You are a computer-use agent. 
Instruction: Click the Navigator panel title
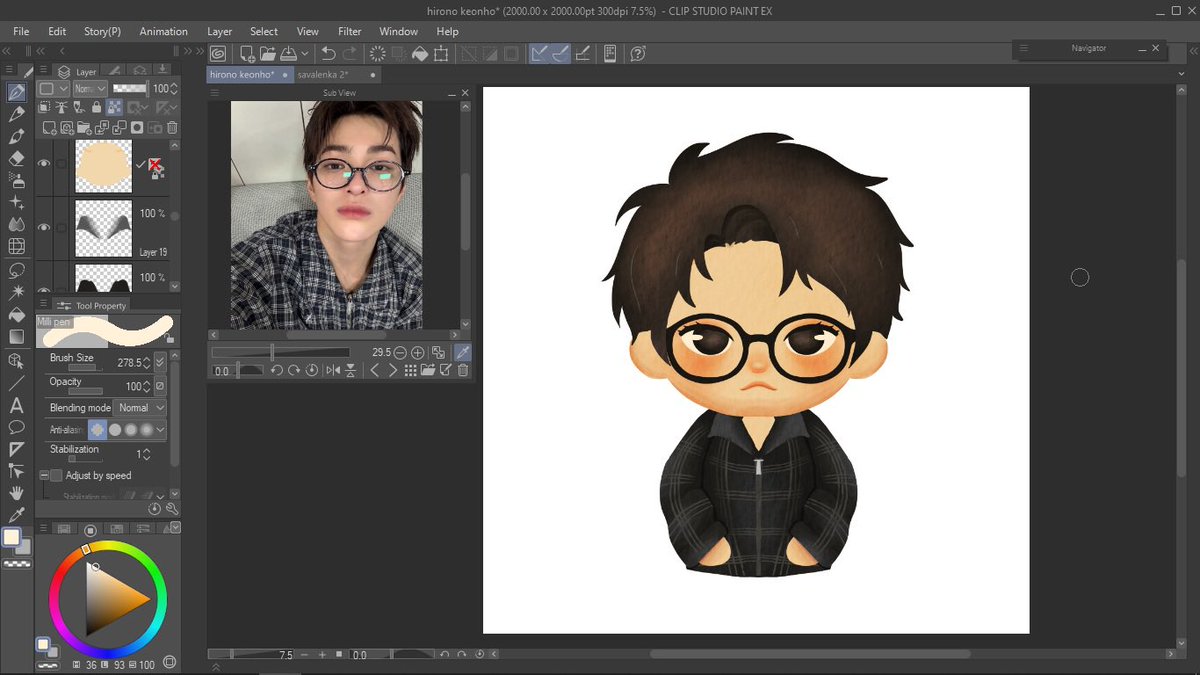pos(1088,48)
